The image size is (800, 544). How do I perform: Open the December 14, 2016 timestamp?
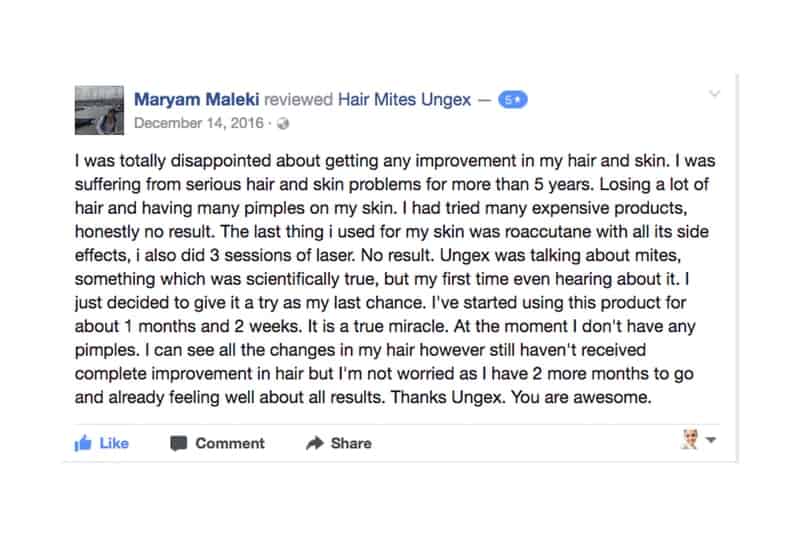click(199, 123)
